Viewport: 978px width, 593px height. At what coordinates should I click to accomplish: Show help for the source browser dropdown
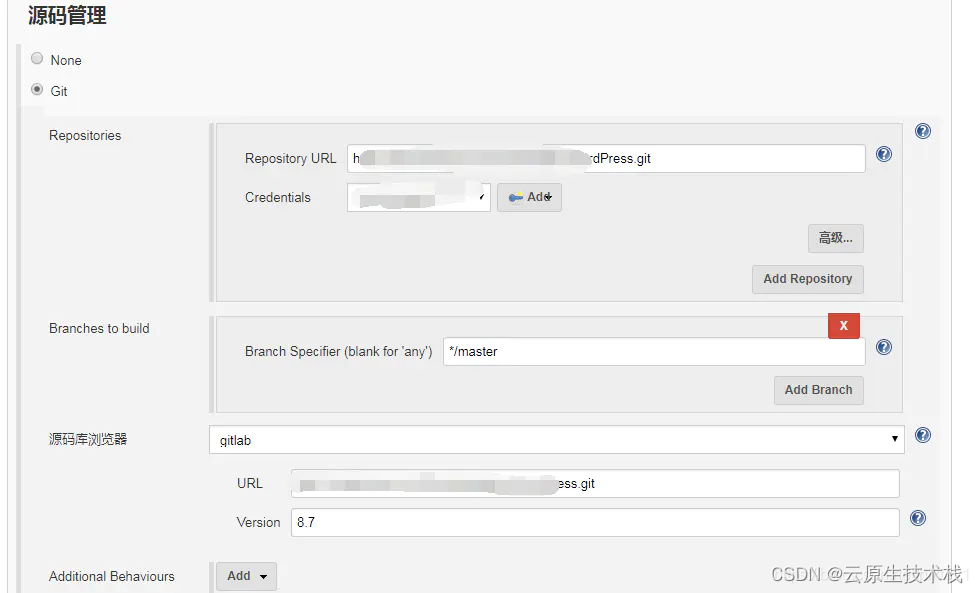pos(922,435)
